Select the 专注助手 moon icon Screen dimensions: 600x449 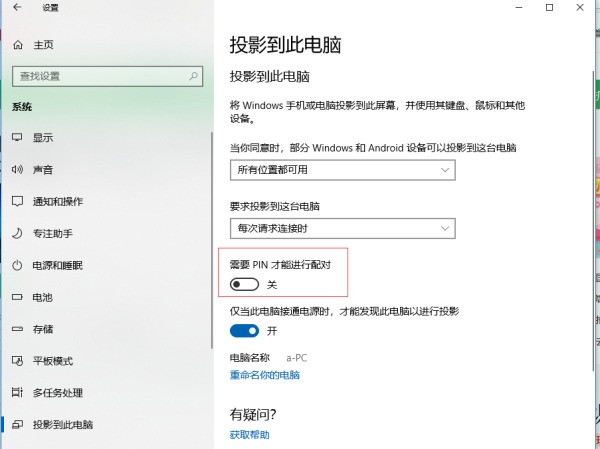17,233
